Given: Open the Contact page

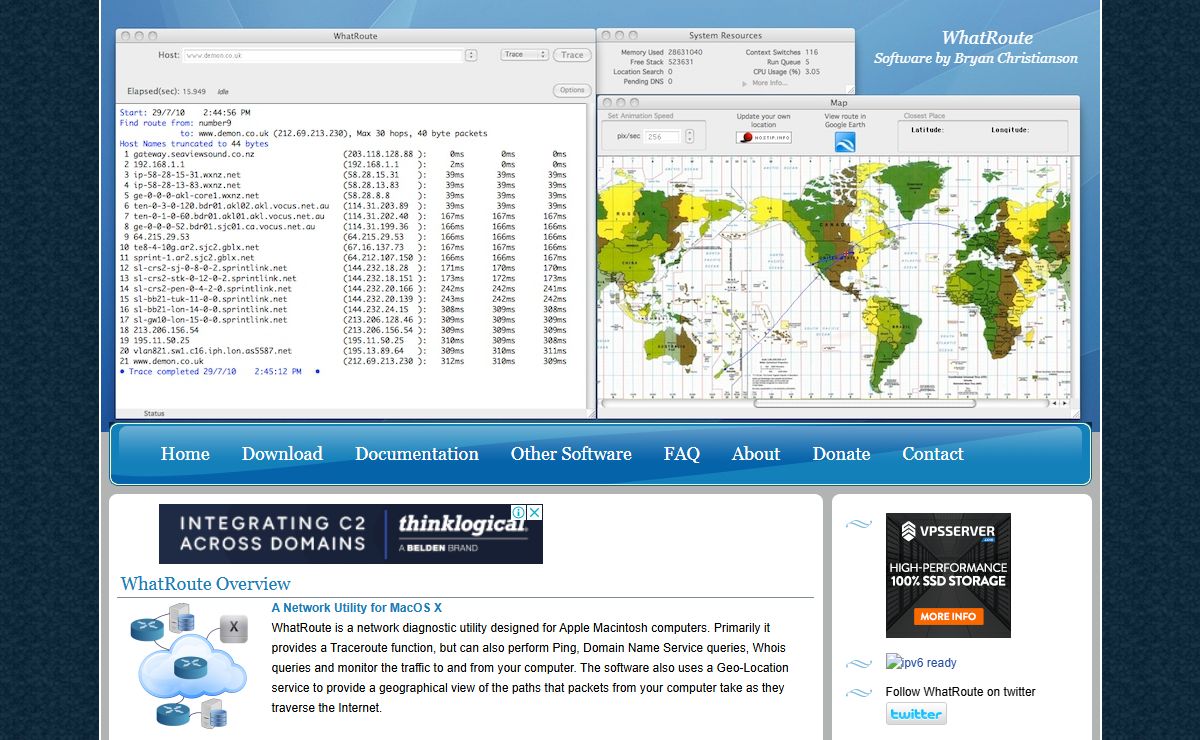Looking at the screenshot, I should (933, 454).
